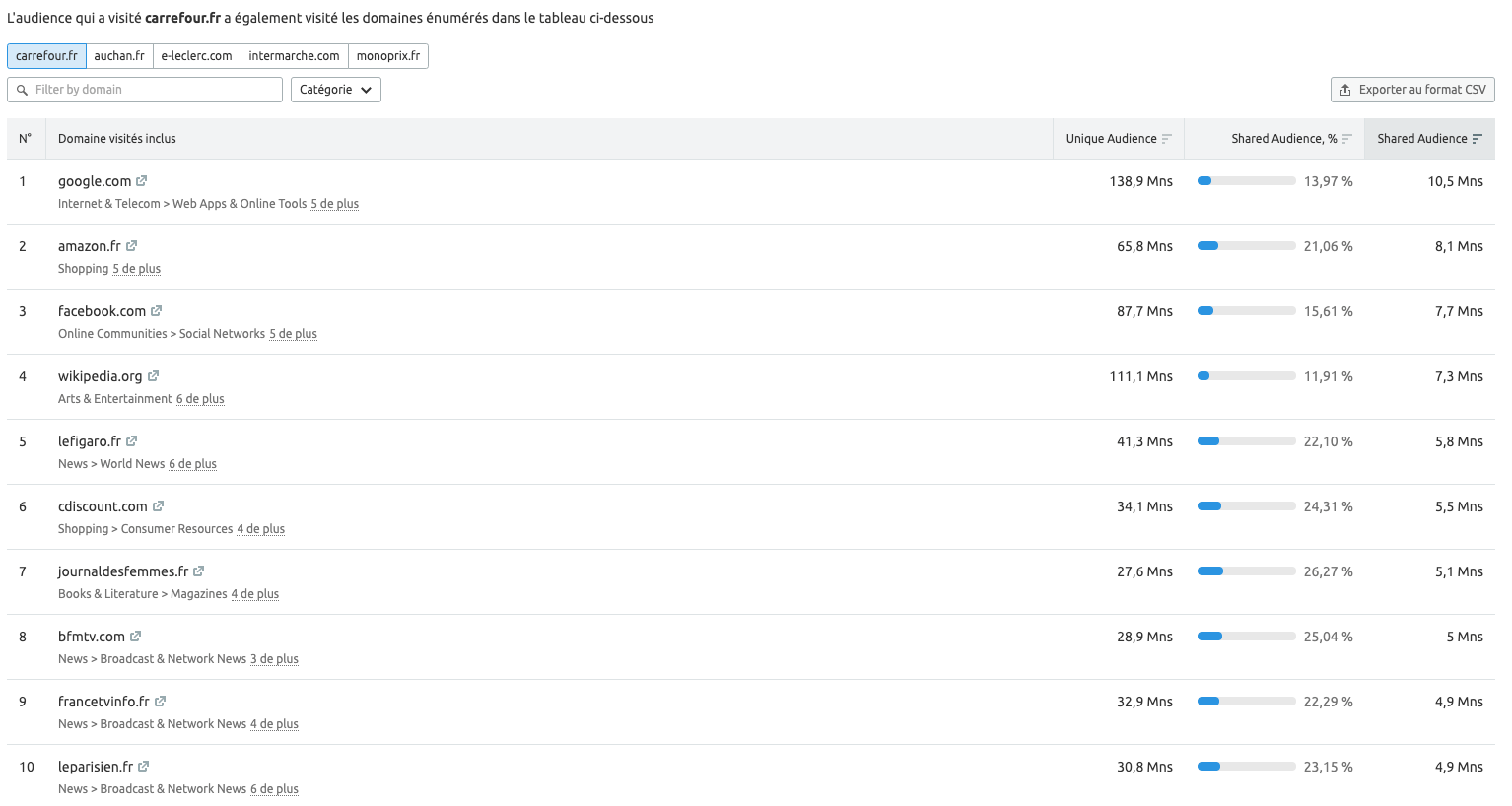Open wikipedia.org external link icon
Image resolution: width=1512 pixels, height=806 pixels.
[x=153, y=376]
